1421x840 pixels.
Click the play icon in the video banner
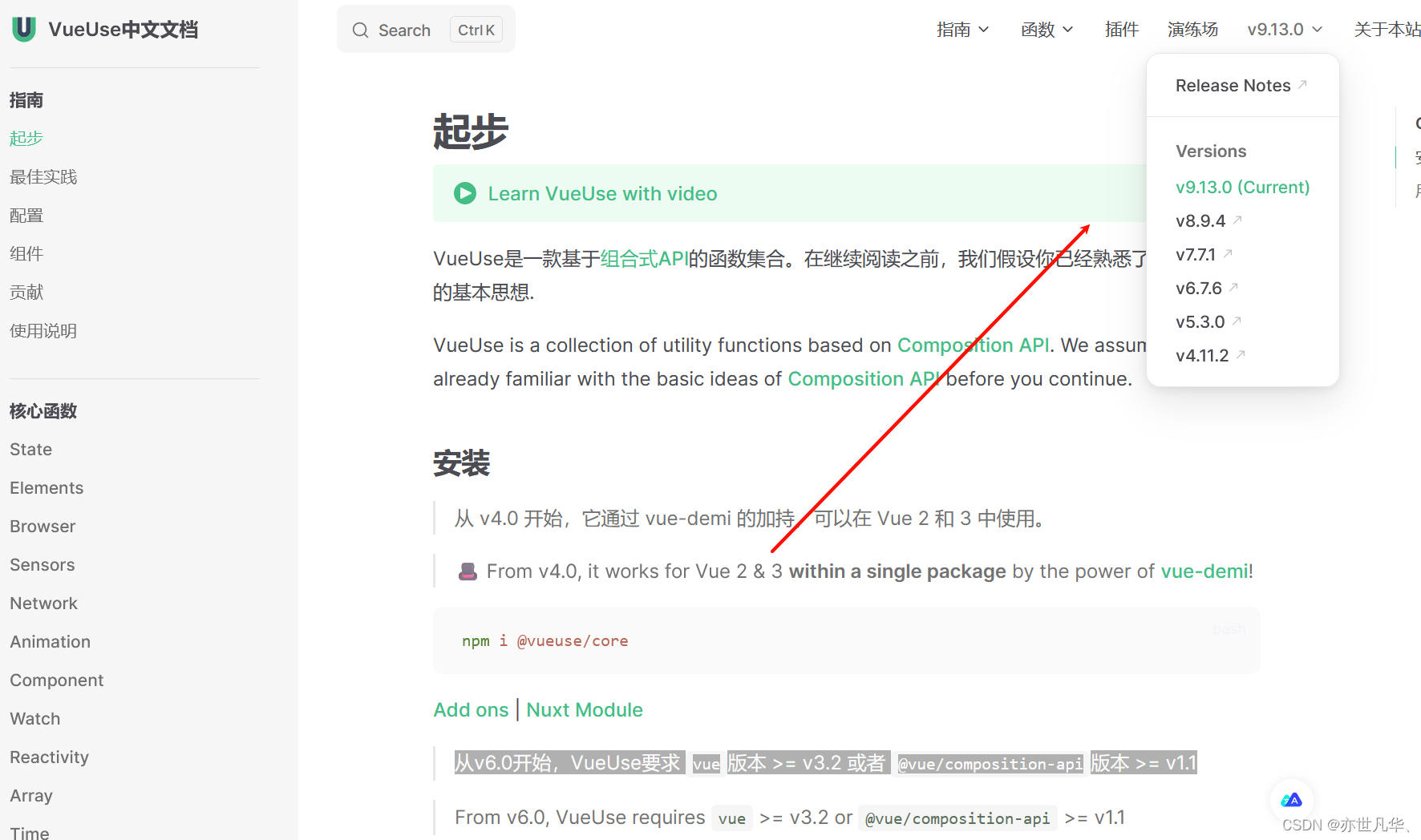465,193
